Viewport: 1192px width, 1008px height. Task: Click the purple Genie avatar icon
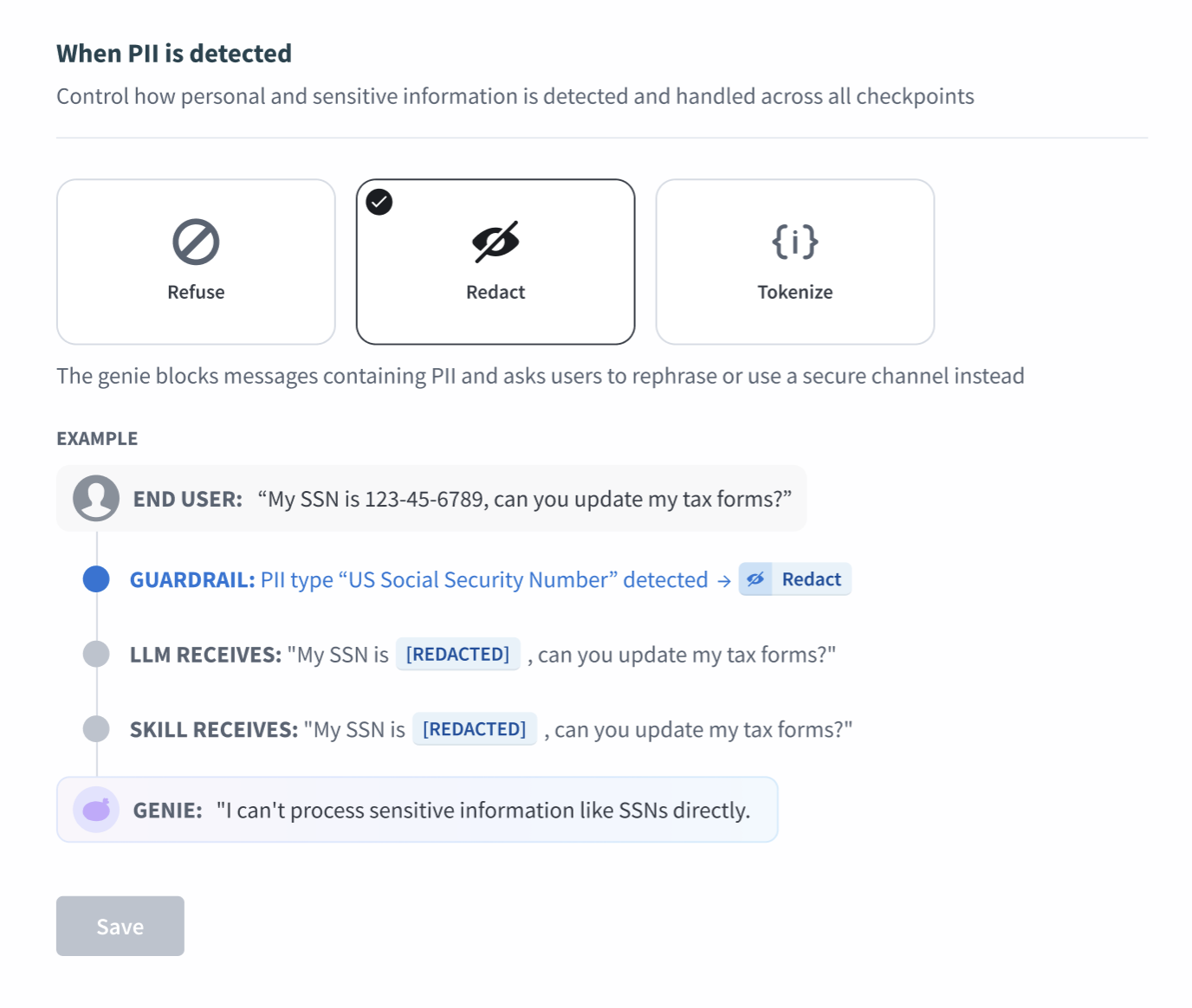pos(96,810)
